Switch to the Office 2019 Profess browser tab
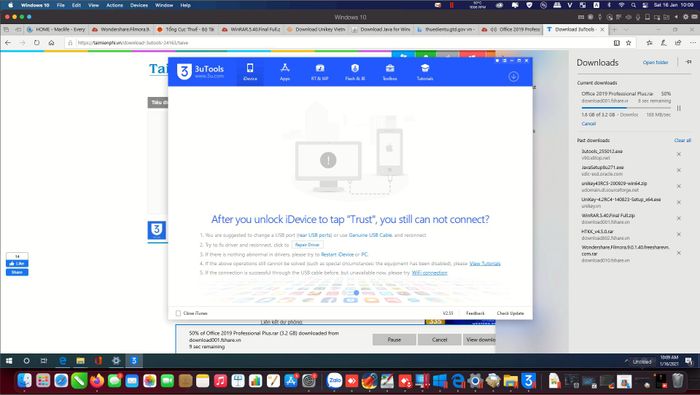The image size is (700, 395). (511, 29)
